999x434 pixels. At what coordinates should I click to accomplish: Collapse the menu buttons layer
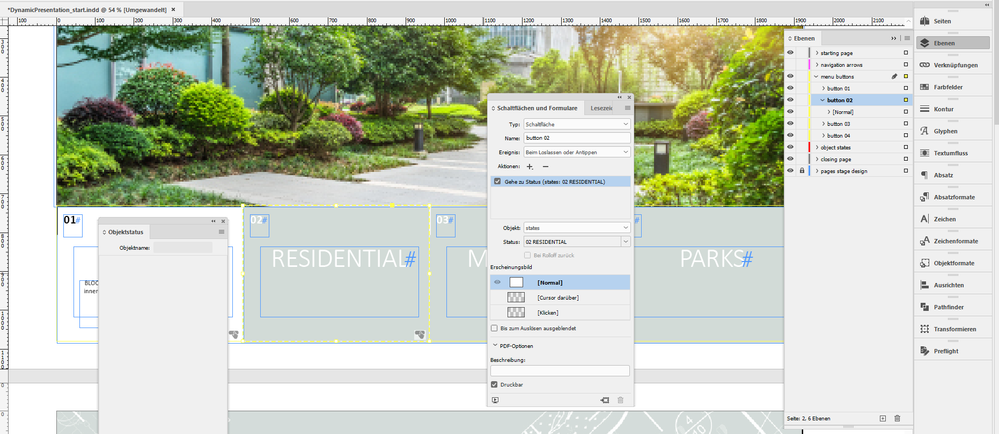(817, 76)
